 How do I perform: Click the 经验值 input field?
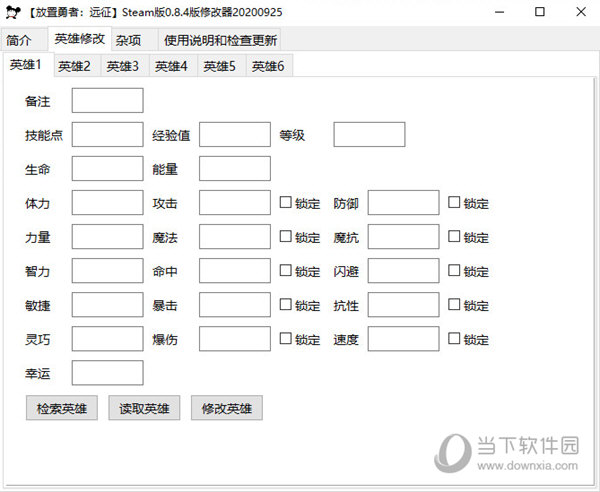(x=235, y=135)
